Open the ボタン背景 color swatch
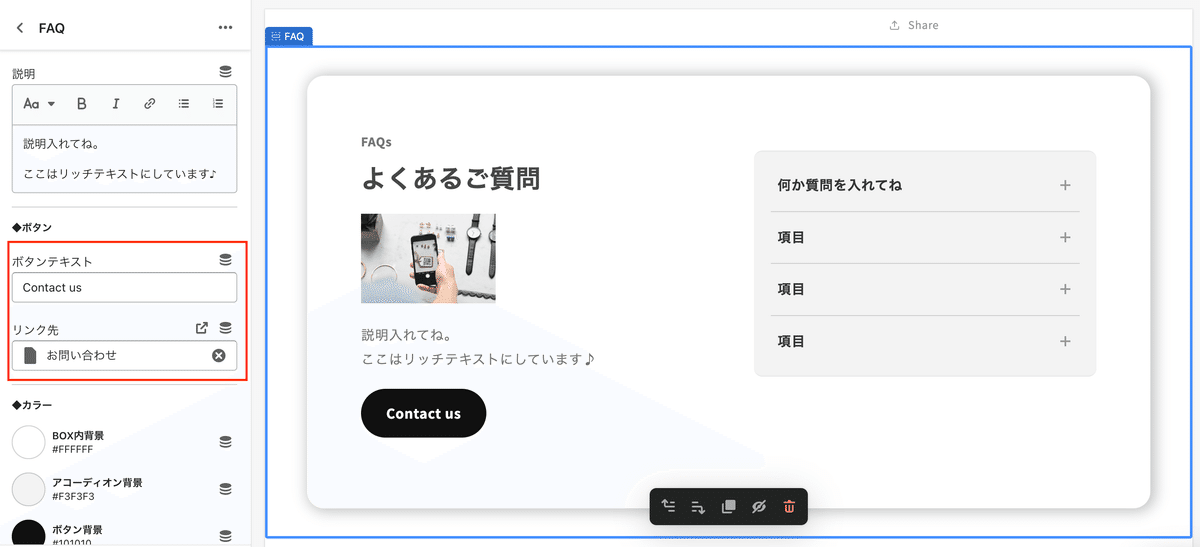Viewport: 1200px width, 547px height. [29, 534]
